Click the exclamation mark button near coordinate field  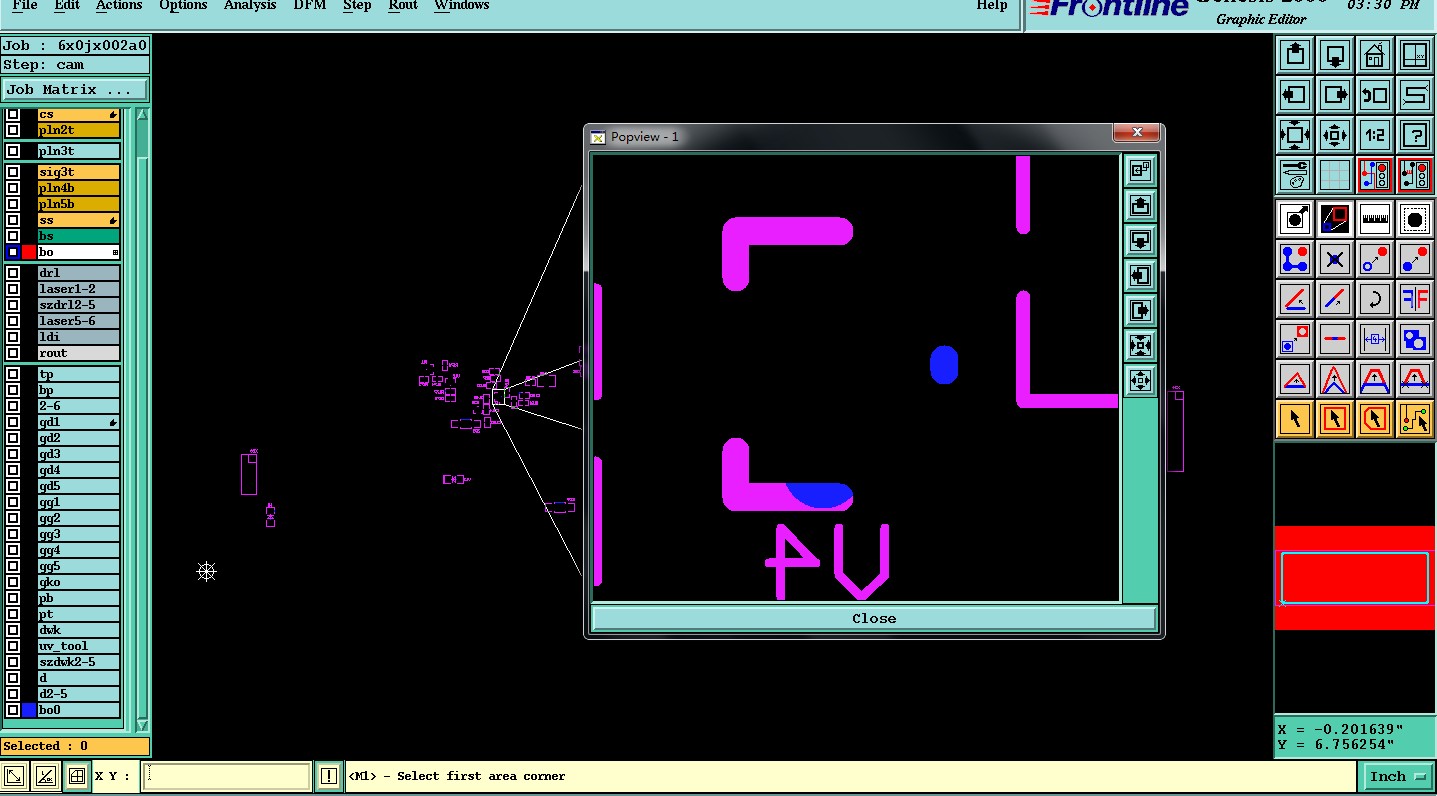329,776
